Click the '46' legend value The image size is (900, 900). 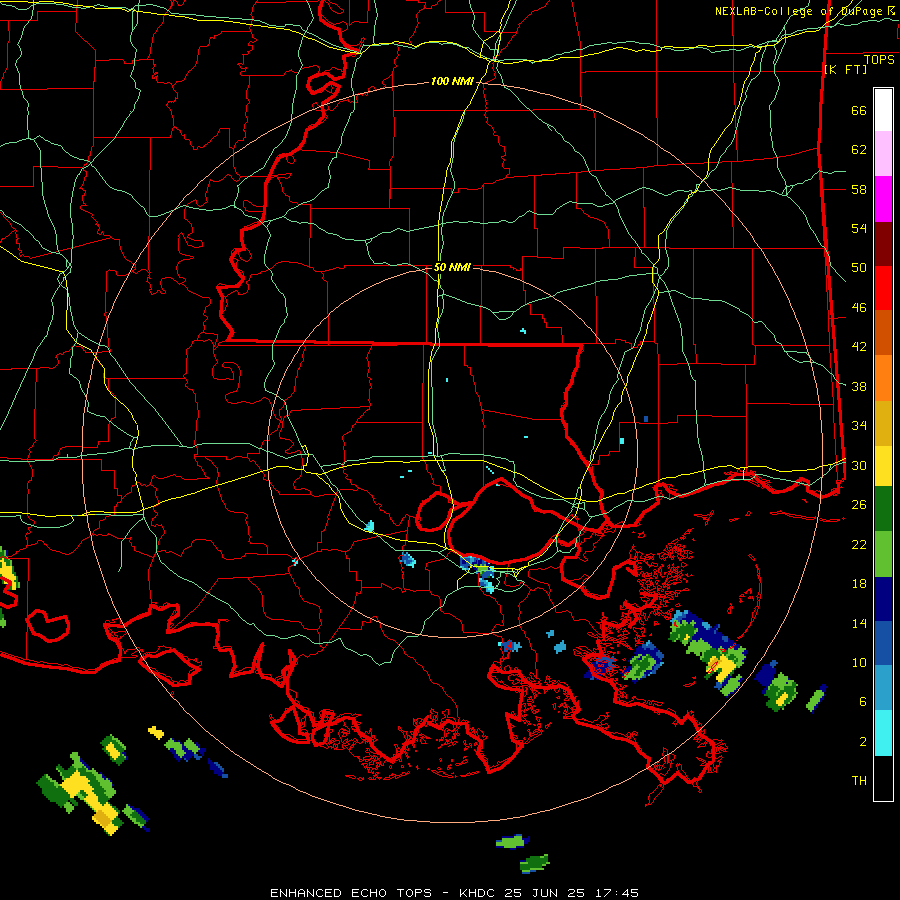coord(859,308)
